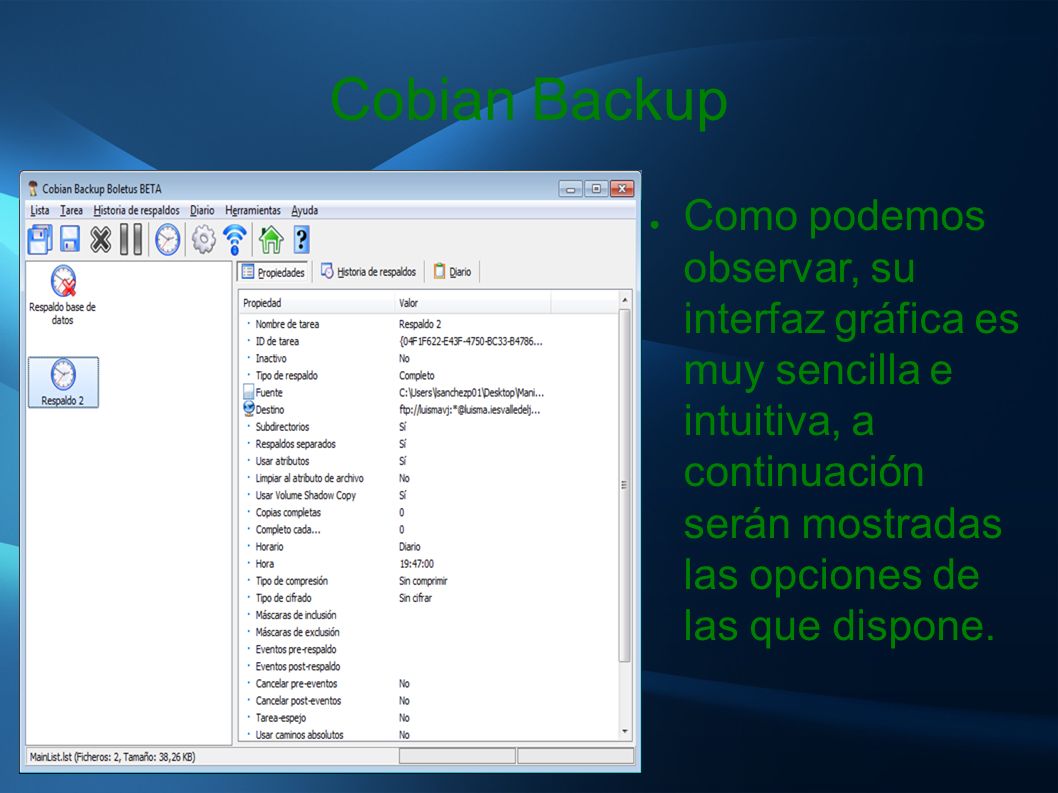Click the properties list scroll up arrow
1058x793 pixels.
[625, 300]
